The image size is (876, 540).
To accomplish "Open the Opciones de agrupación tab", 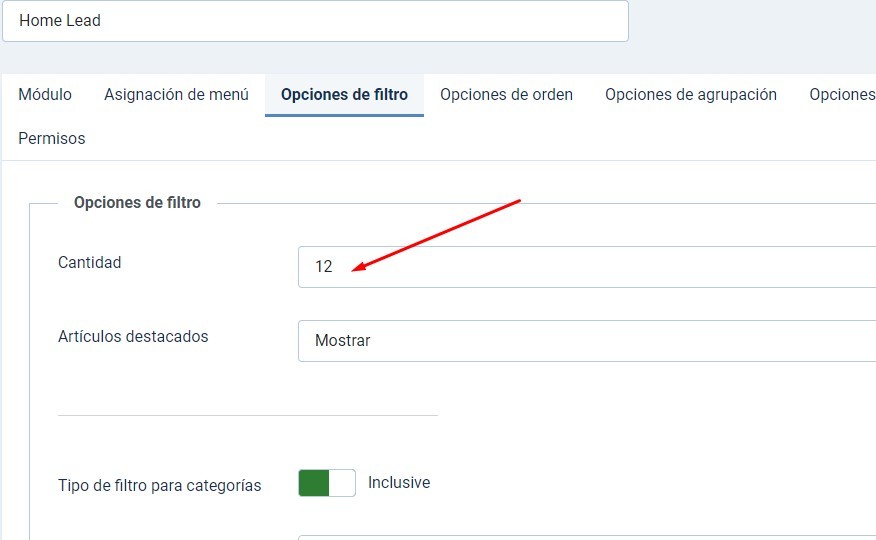I will (x=690, y=95).
